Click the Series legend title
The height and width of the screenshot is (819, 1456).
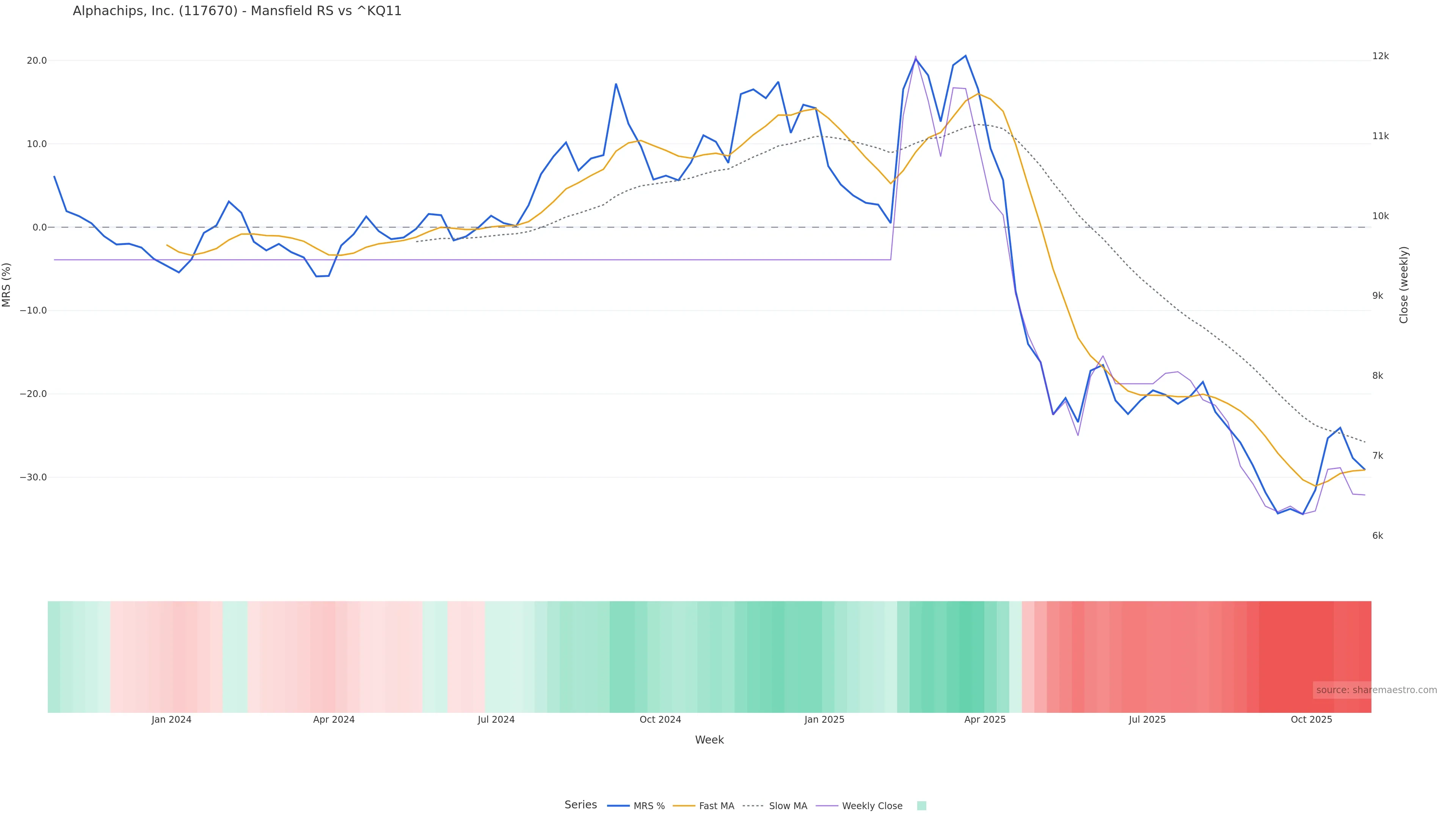[x=581, y=805]
